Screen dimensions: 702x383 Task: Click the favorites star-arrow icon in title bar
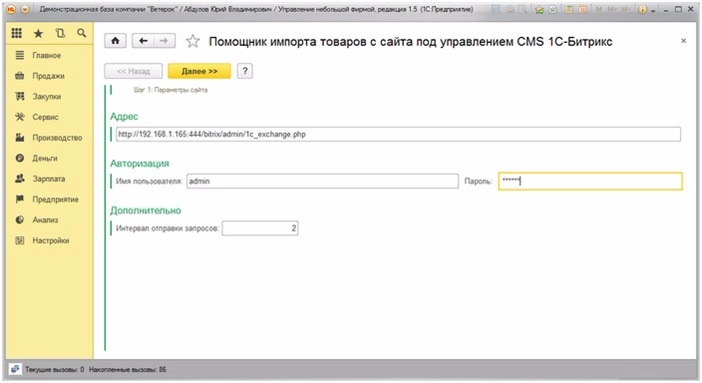coord(539,9)
